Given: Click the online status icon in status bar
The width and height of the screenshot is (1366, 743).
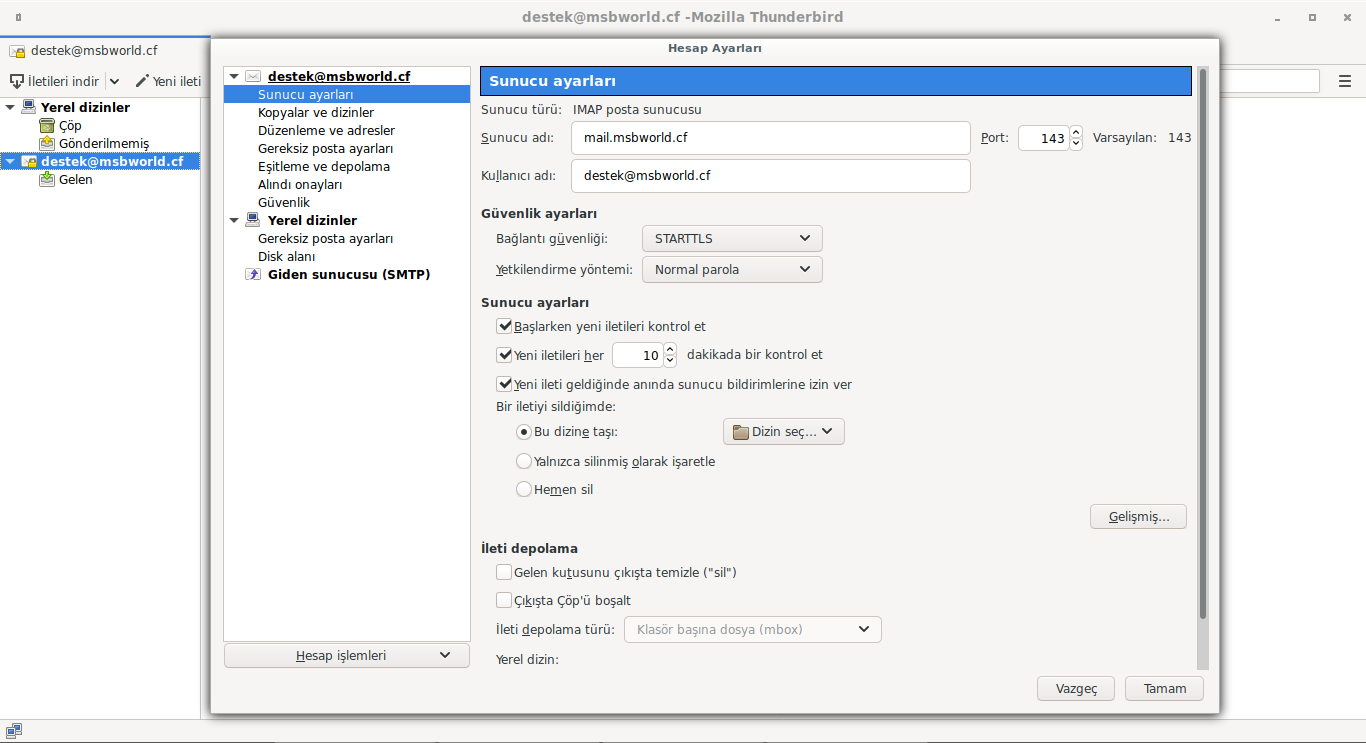Looking at the screenshot, I should (x=14, y=731).
